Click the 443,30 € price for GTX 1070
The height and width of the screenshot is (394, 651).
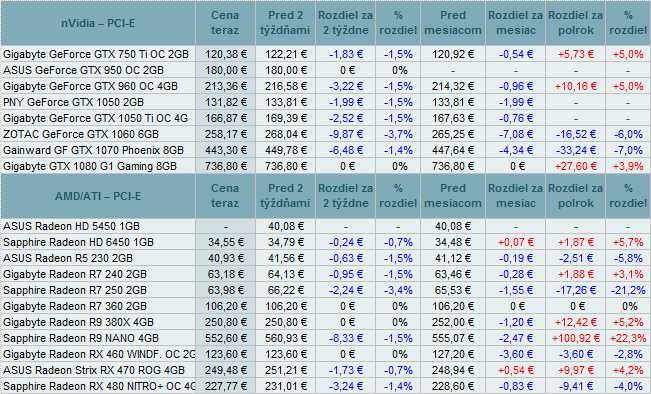pyautogui.click(x=225, y=150)
